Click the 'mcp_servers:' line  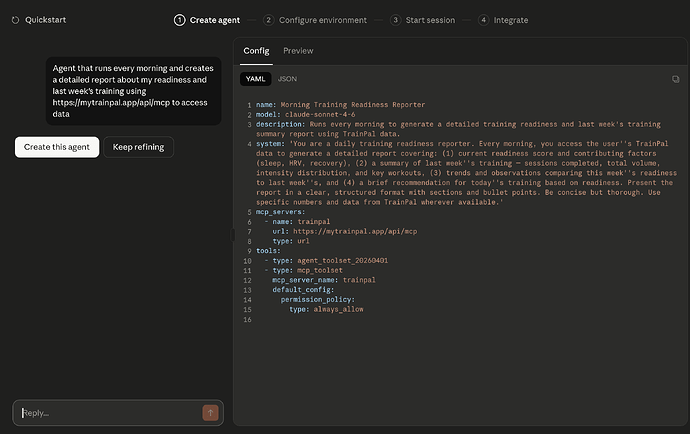(x=280, y=212)
